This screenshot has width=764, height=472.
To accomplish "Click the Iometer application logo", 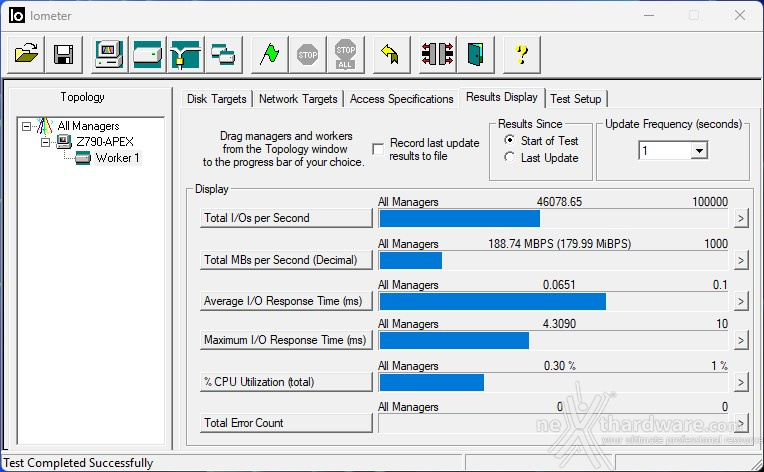I will click(x=16, y=16).
